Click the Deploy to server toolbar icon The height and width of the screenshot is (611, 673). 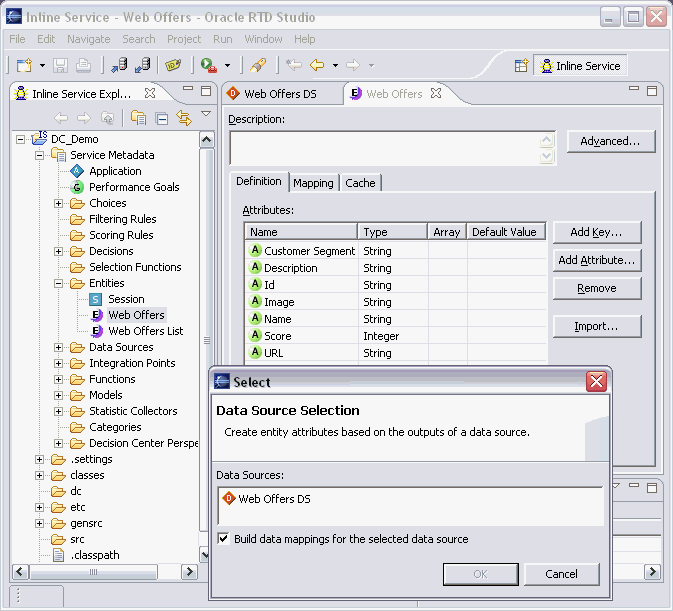[119, 65]
